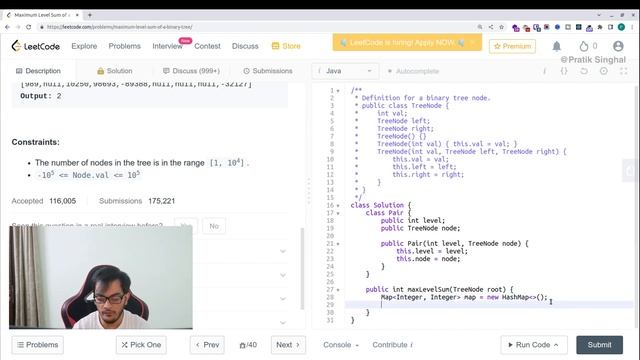Open the Contest nav item
640x360 pixels.
pyautogui.click(x=207, y=46)
